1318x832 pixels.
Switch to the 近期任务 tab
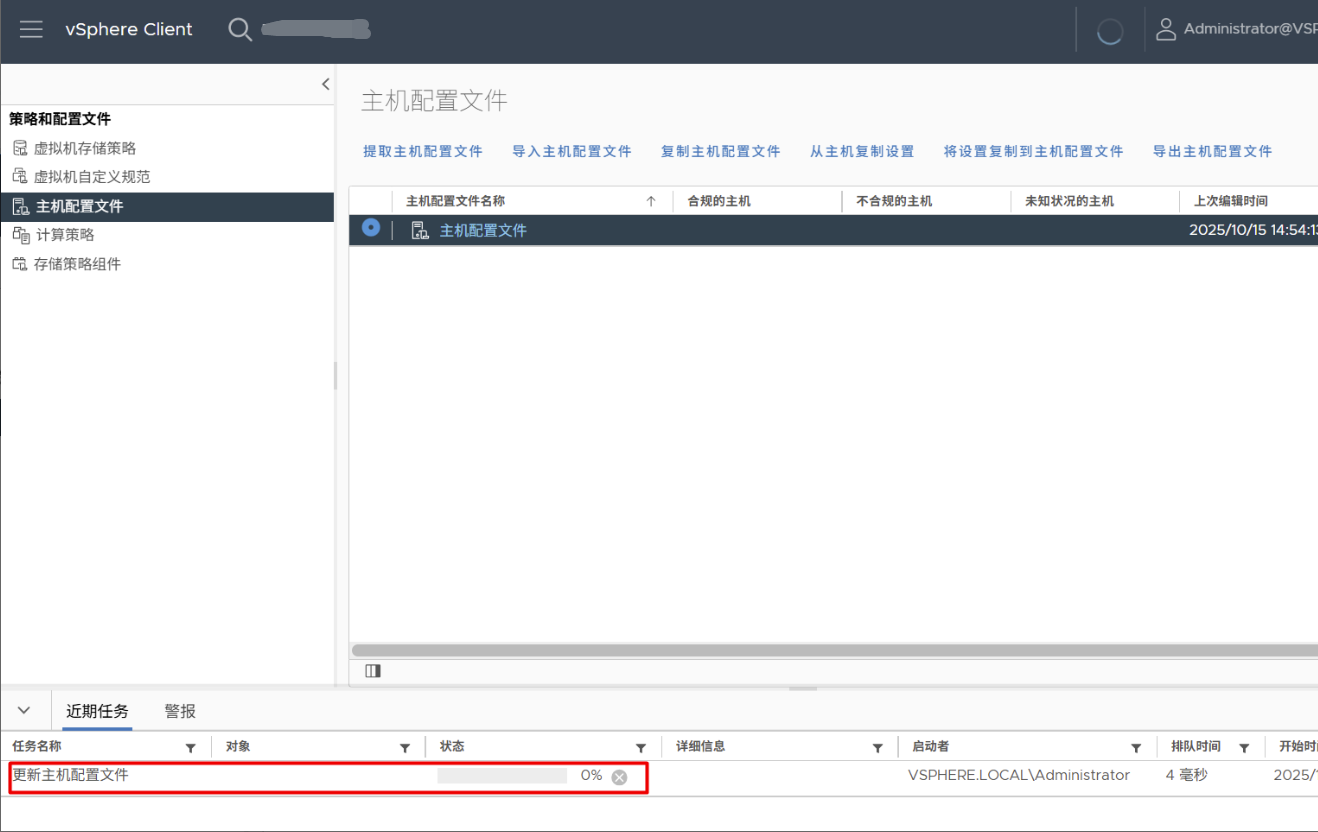pos(97,711)
